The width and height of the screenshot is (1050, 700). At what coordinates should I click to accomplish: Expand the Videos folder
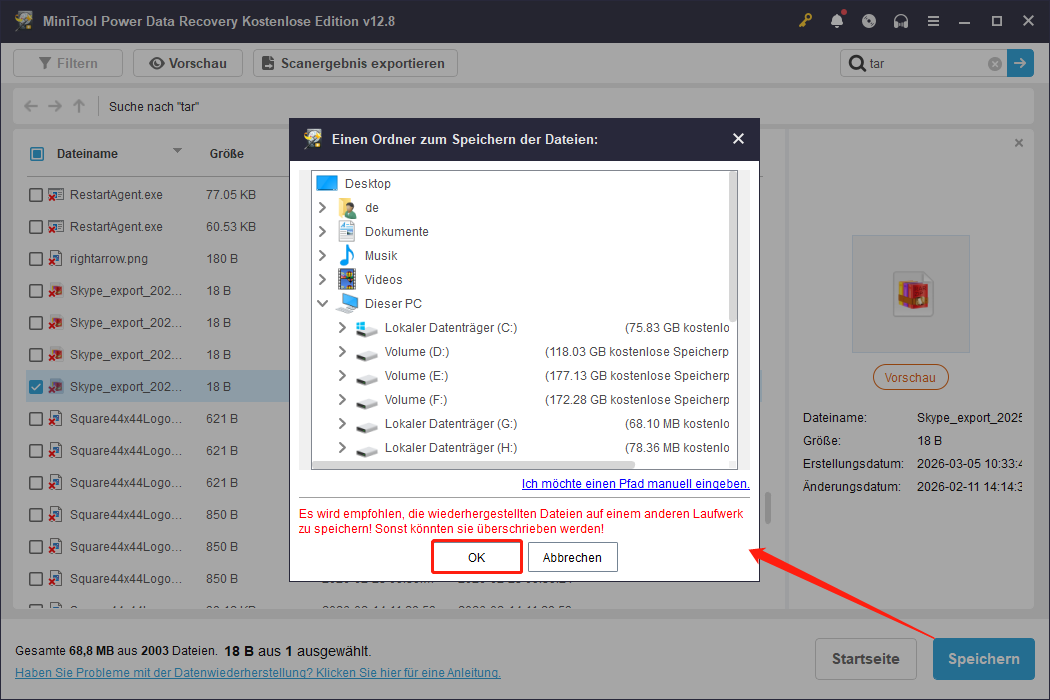322,279
